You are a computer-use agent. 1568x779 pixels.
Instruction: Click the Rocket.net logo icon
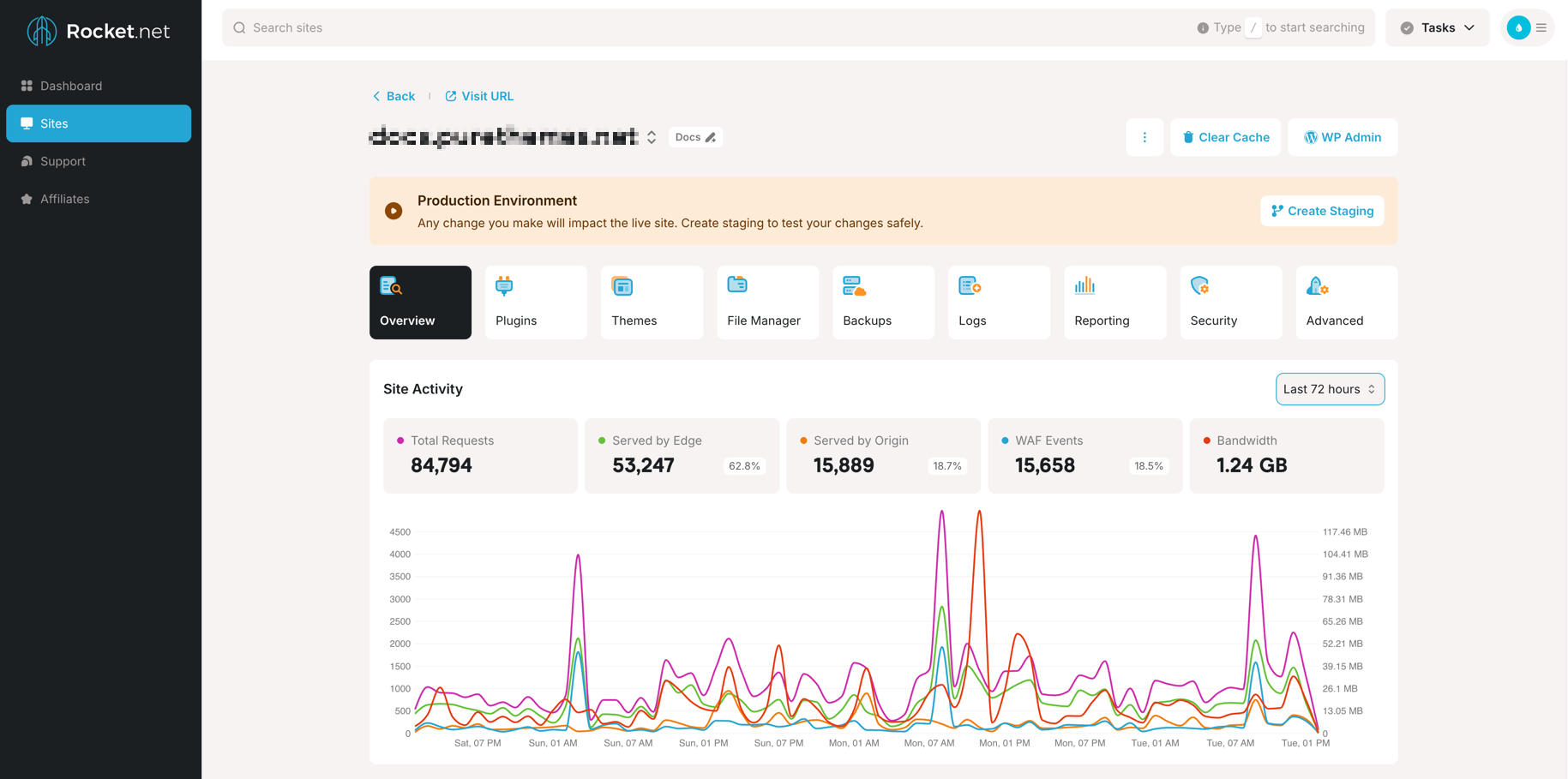tap(41, 31)
